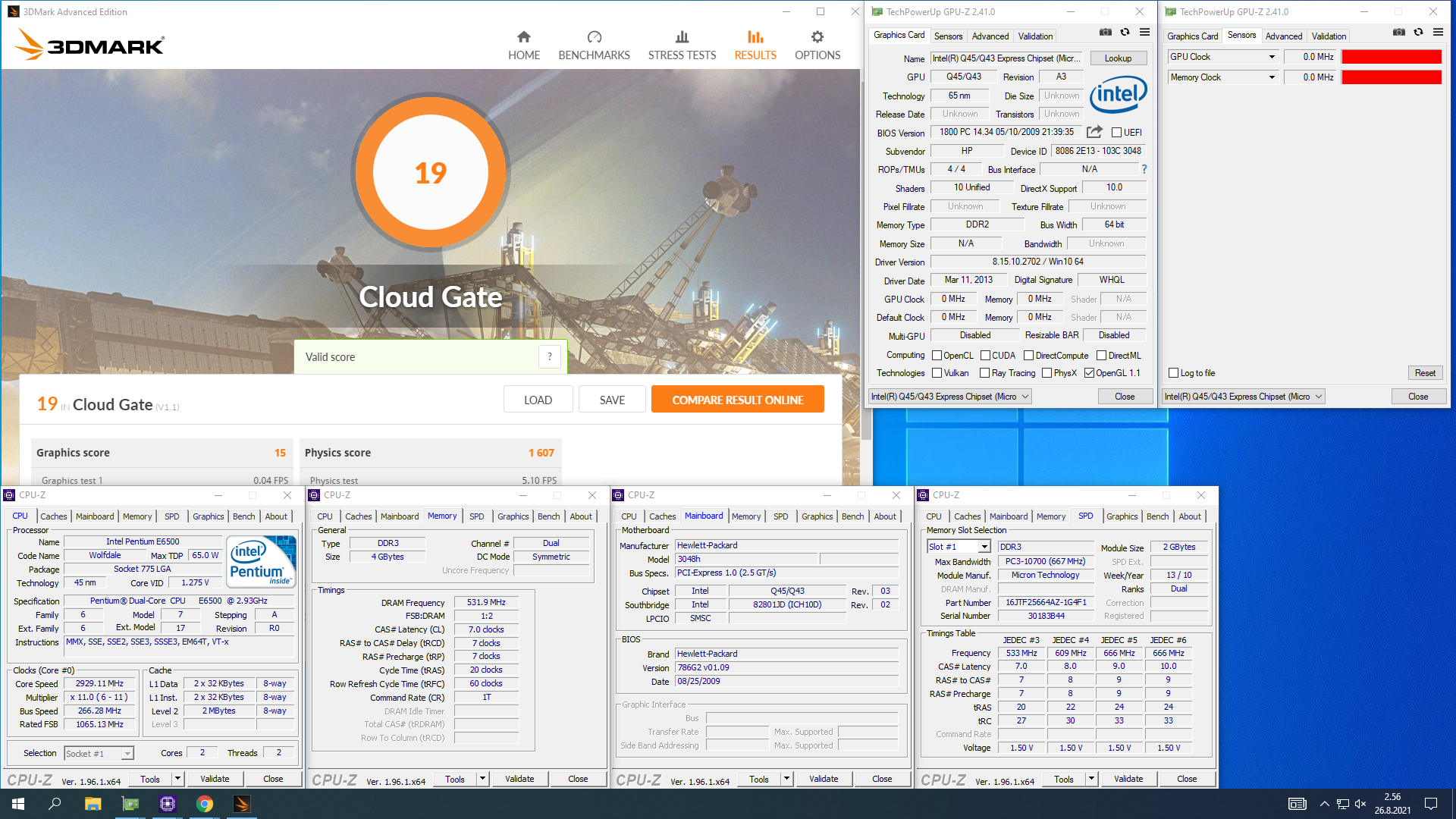Open 3DMark BENCHMARKS section icon
This screenshot has width=1456, height=819.
[x=594, y=36]
